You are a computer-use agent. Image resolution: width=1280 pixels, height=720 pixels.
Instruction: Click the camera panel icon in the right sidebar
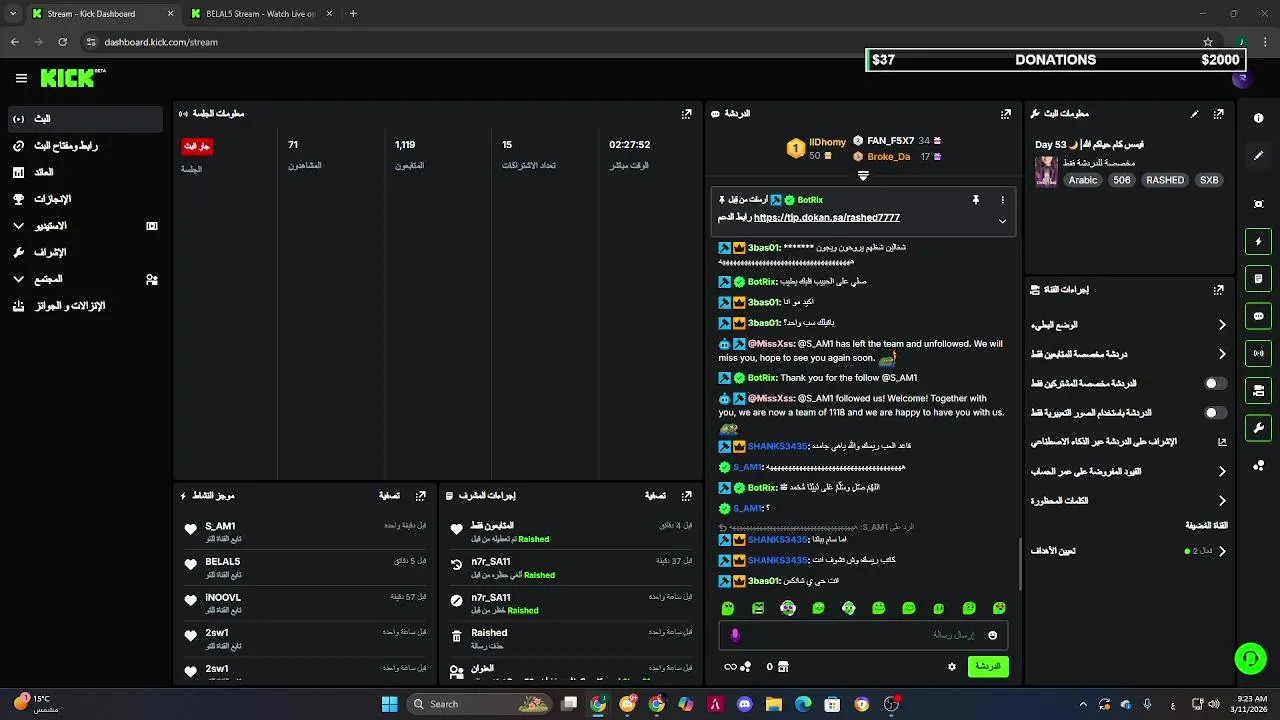click(x=1258, y=390)
